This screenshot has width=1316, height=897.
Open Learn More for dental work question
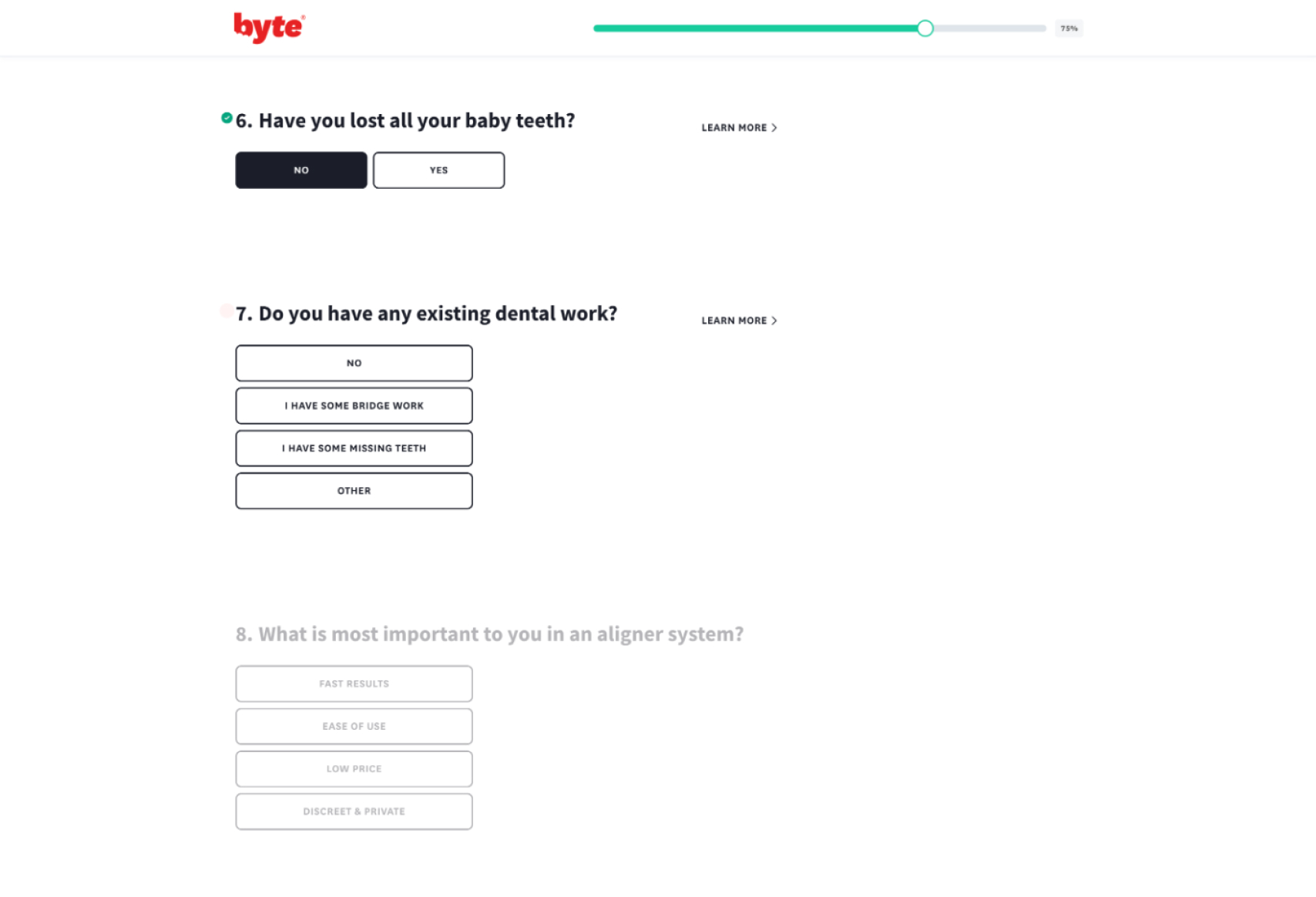point(739,321)
